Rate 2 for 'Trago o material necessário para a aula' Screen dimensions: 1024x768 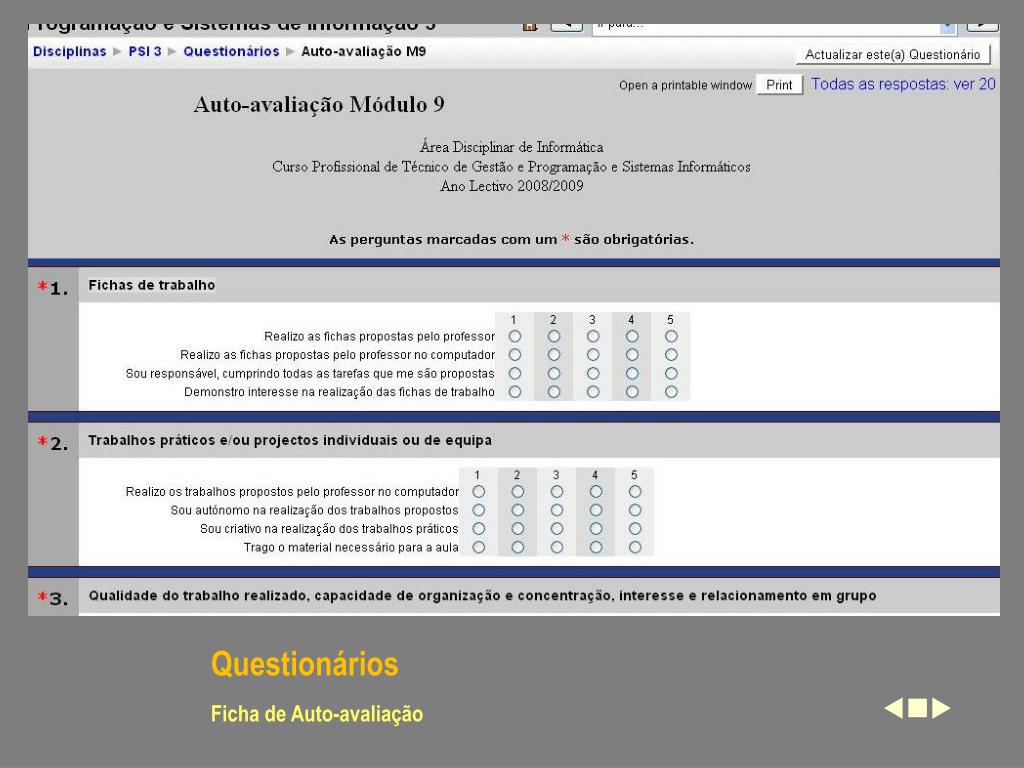[x=518, y=547]
